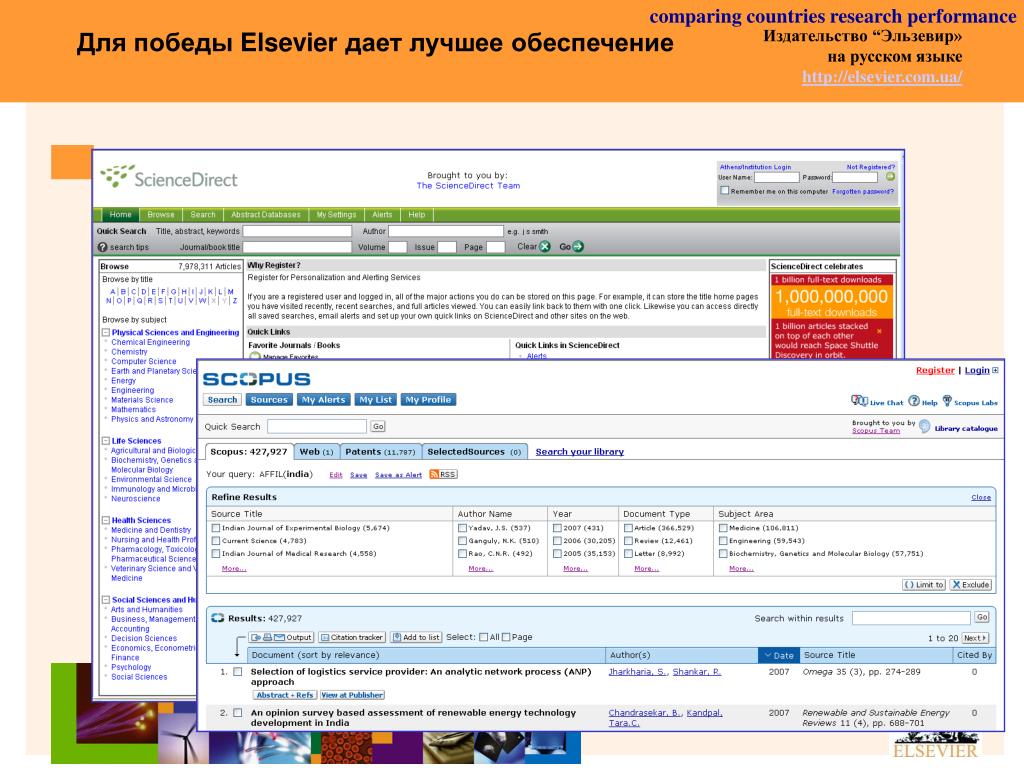Click the SCOPUS logo
1024x768 pixels.
(x=257, y=379)
